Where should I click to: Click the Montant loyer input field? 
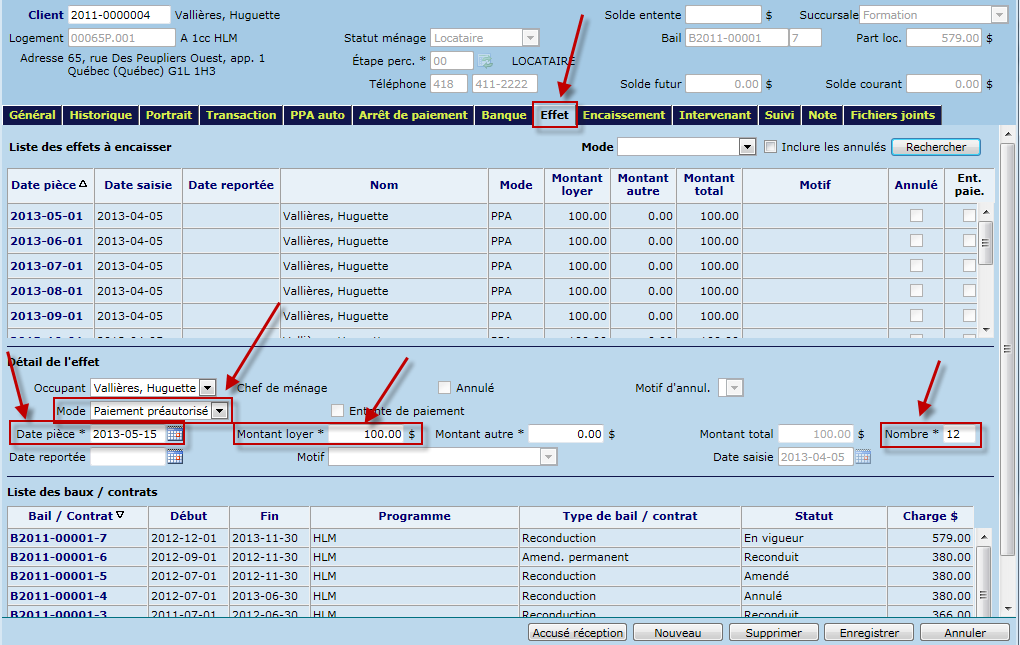coord(365,435)
